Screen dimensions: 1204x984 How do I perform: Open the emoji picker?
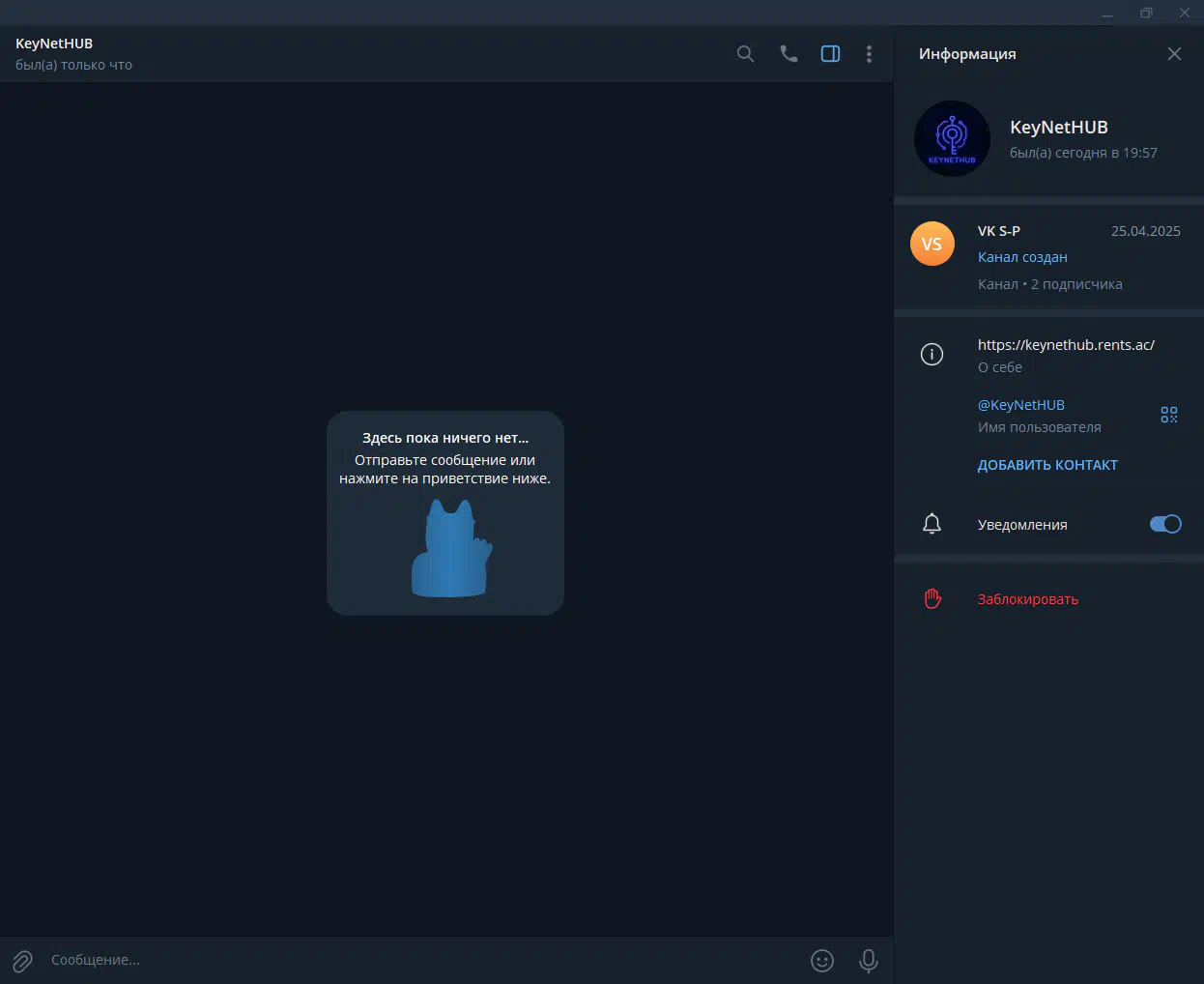pyautogui.click(x=822, y=960)
